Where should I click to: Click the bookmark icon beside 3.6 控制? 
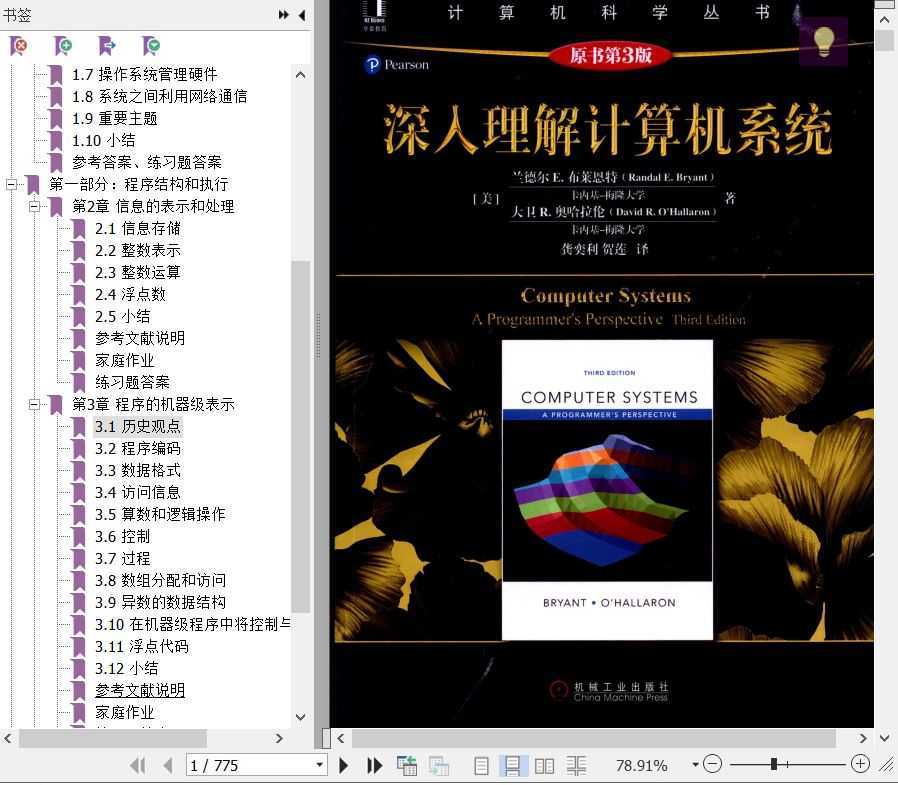79,537
